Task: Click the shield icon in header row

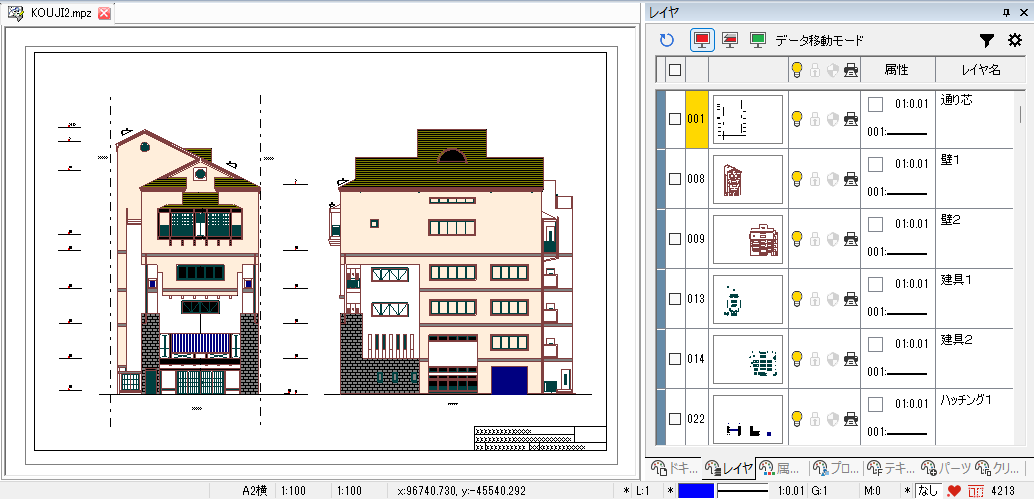Action: coord(833,69)
